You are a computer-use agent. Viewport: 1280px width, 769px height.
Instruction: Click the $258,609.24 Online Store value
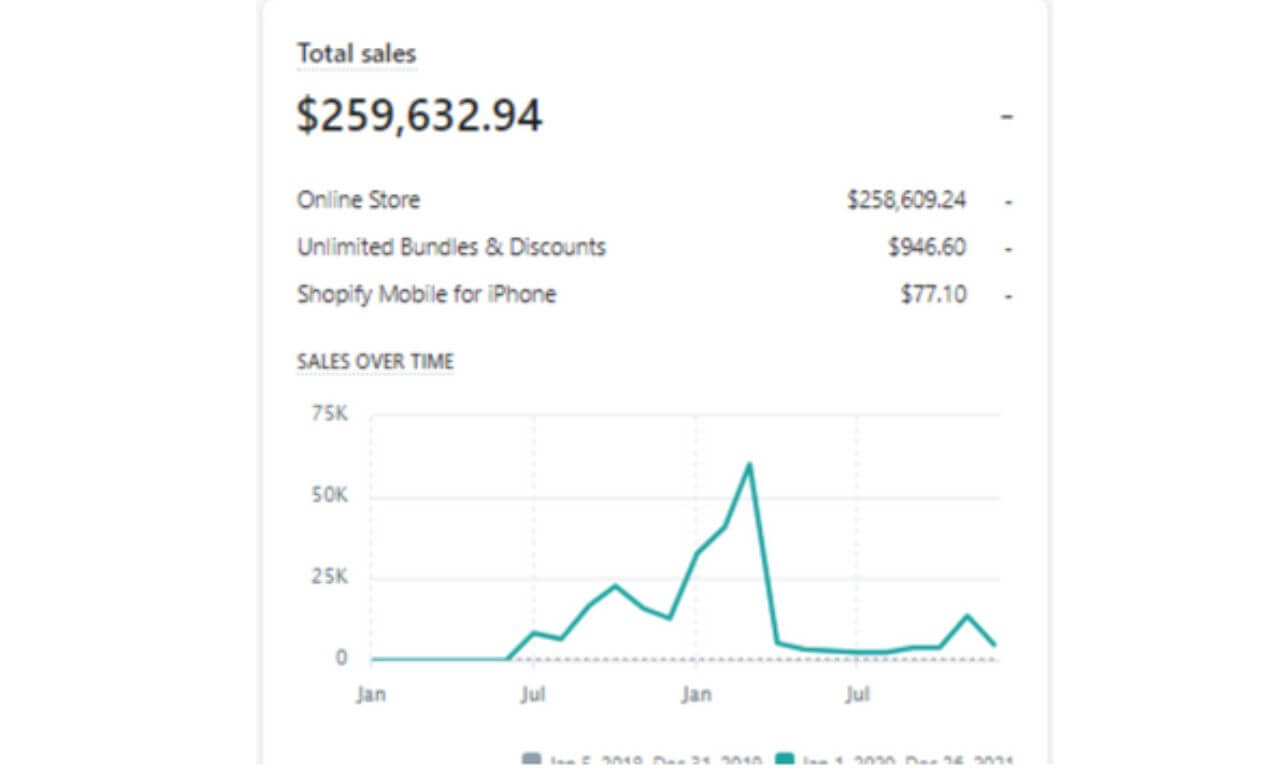[906, 200]
